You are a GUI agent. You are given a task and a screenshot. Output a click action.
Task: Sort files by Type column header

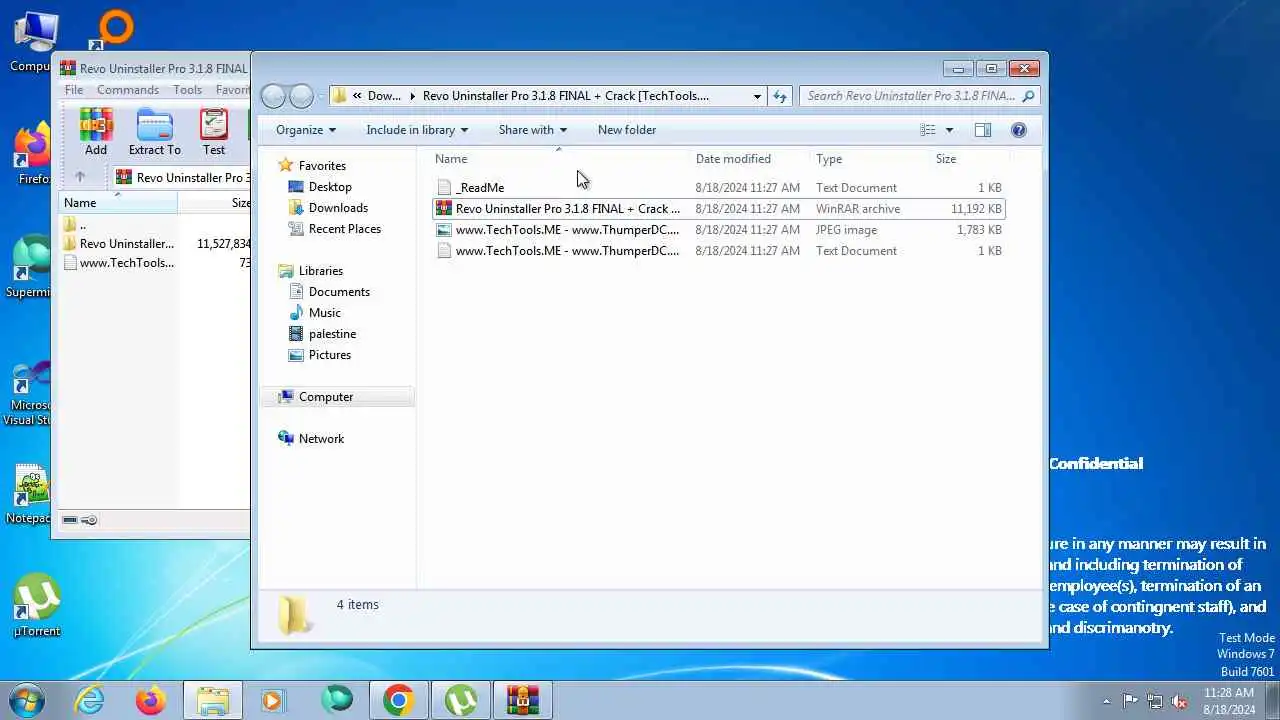pos(869,159)
